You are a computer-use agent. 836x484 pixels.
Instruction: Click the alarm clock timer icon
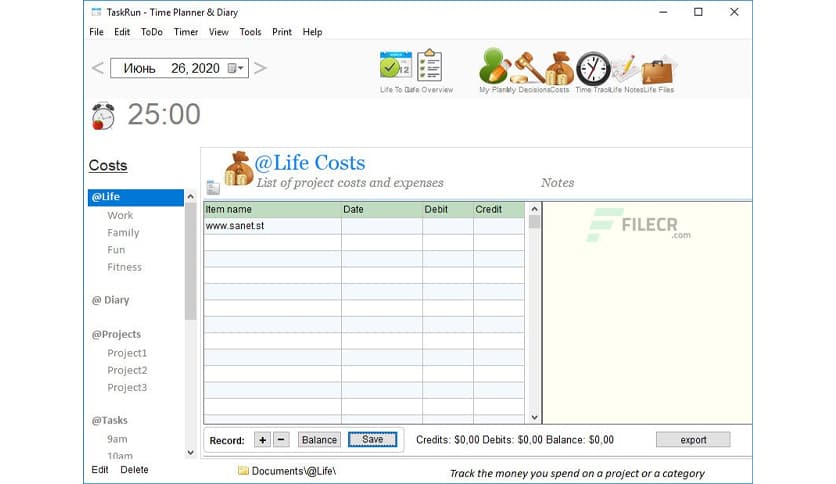pyautogui.click(x=103, y=116)
